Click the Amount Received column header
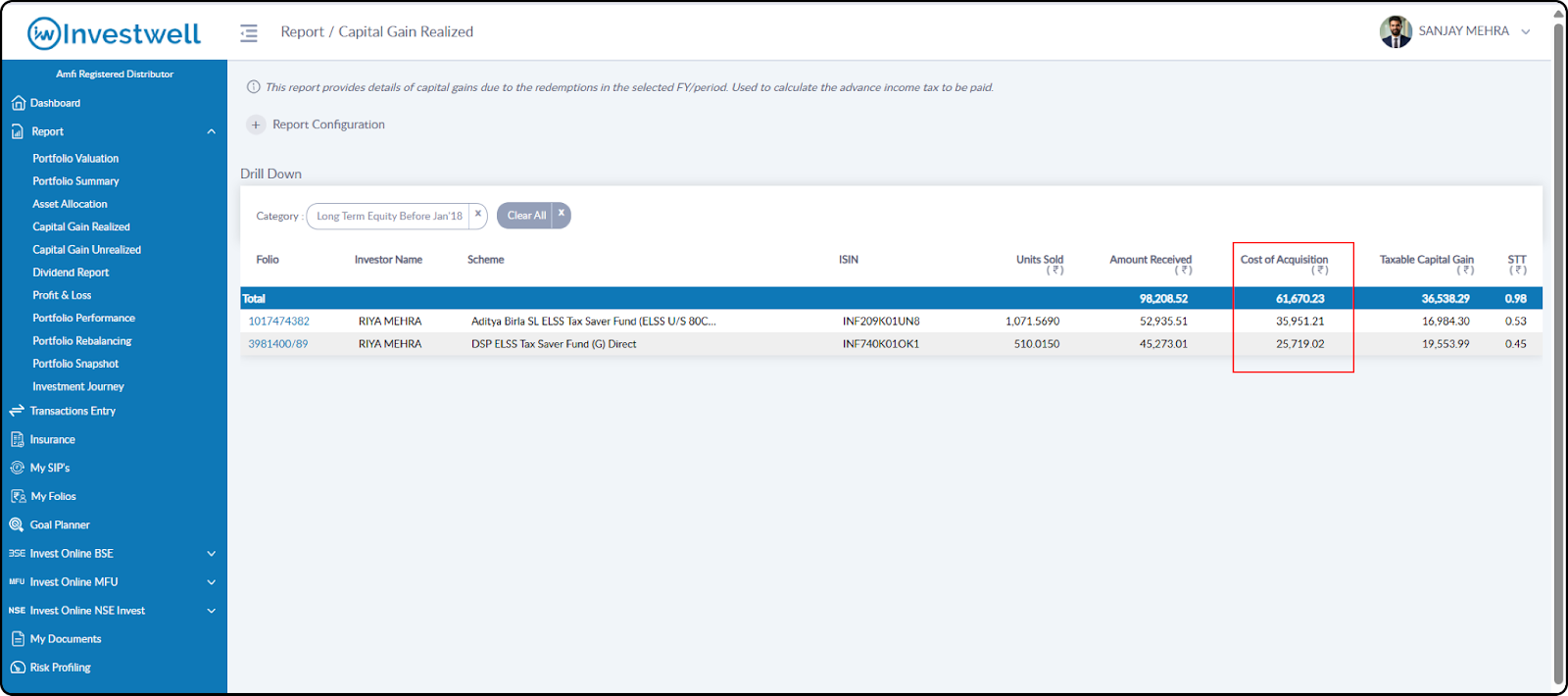Image resolution: width=1568 pixels, height=696 pixels. [1151, 264]
